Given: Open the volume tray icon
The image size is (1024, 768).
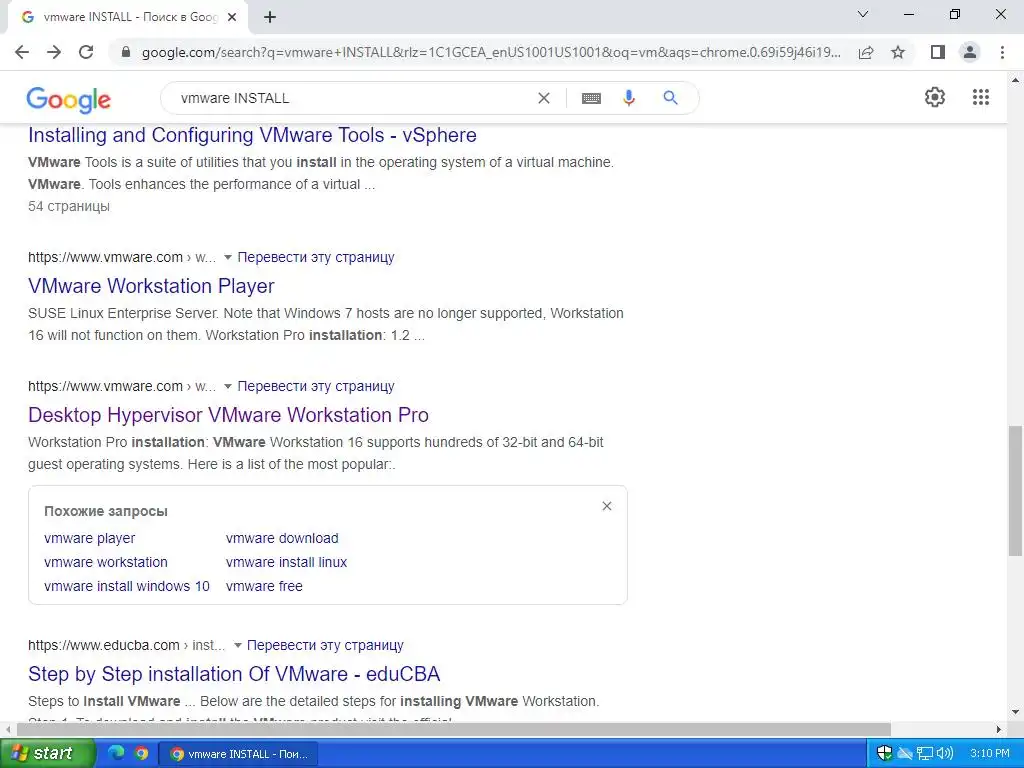Looking at the screenshot, I should click(944, 753).
